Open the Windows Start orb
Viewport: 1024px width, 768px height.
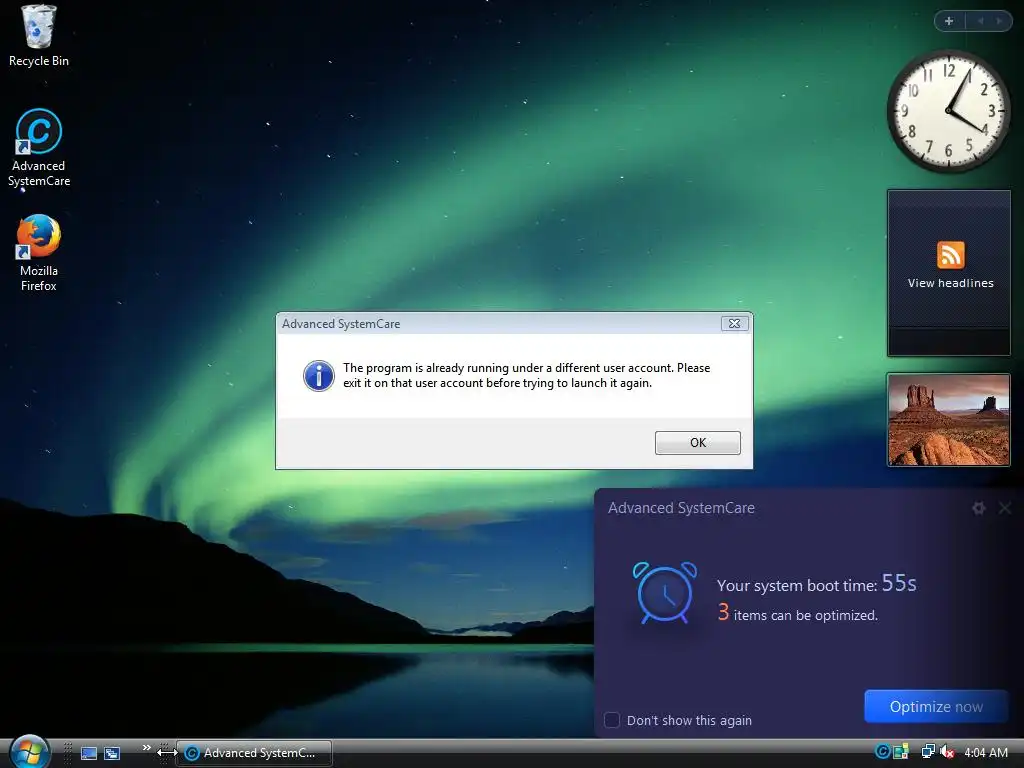pos(29,752)
